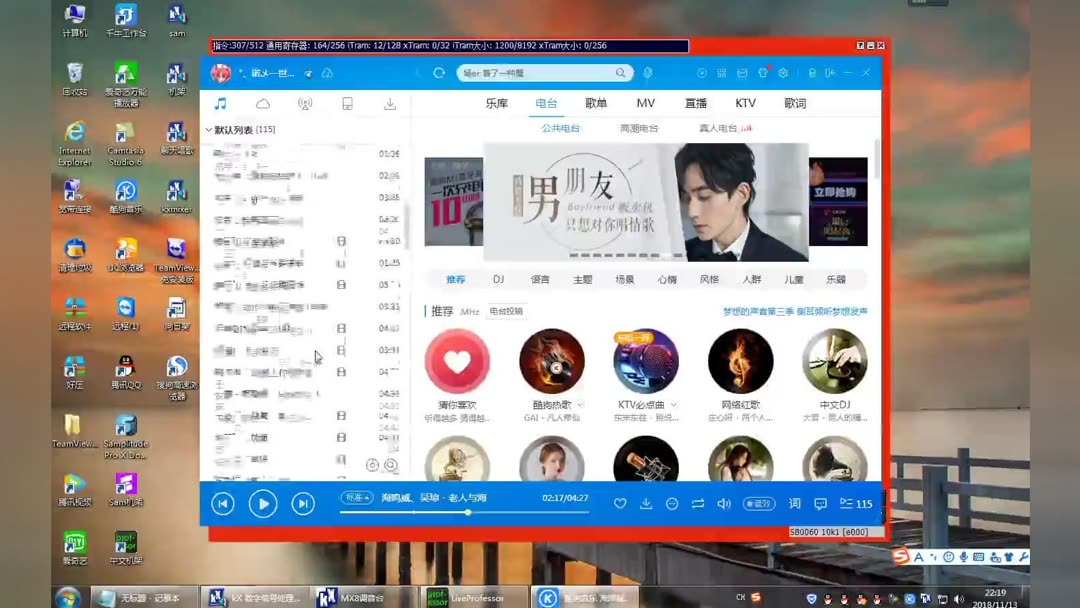Download the current song via the download icon
The height and width of the screenshot is (608, 1080).
point(646,503)
